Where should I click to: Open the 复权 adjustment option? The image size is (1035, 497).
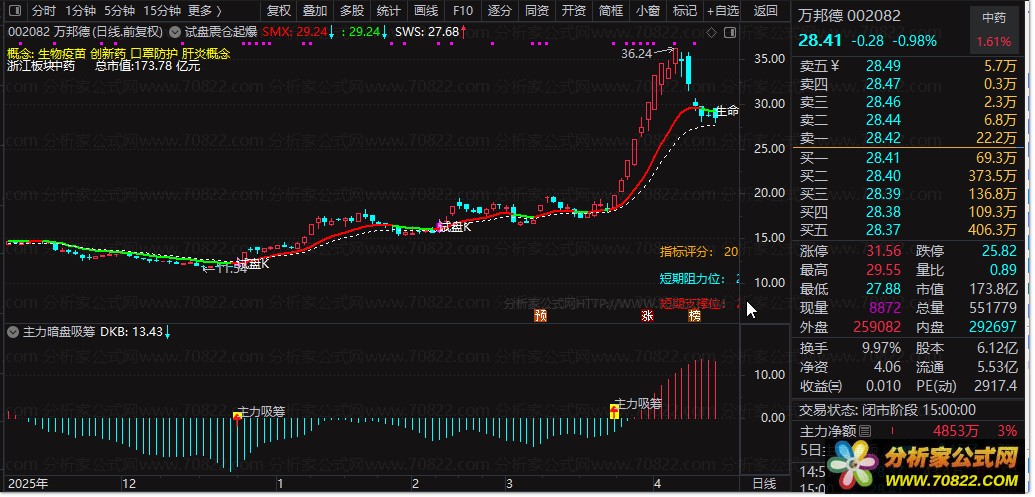pos(279,11)
